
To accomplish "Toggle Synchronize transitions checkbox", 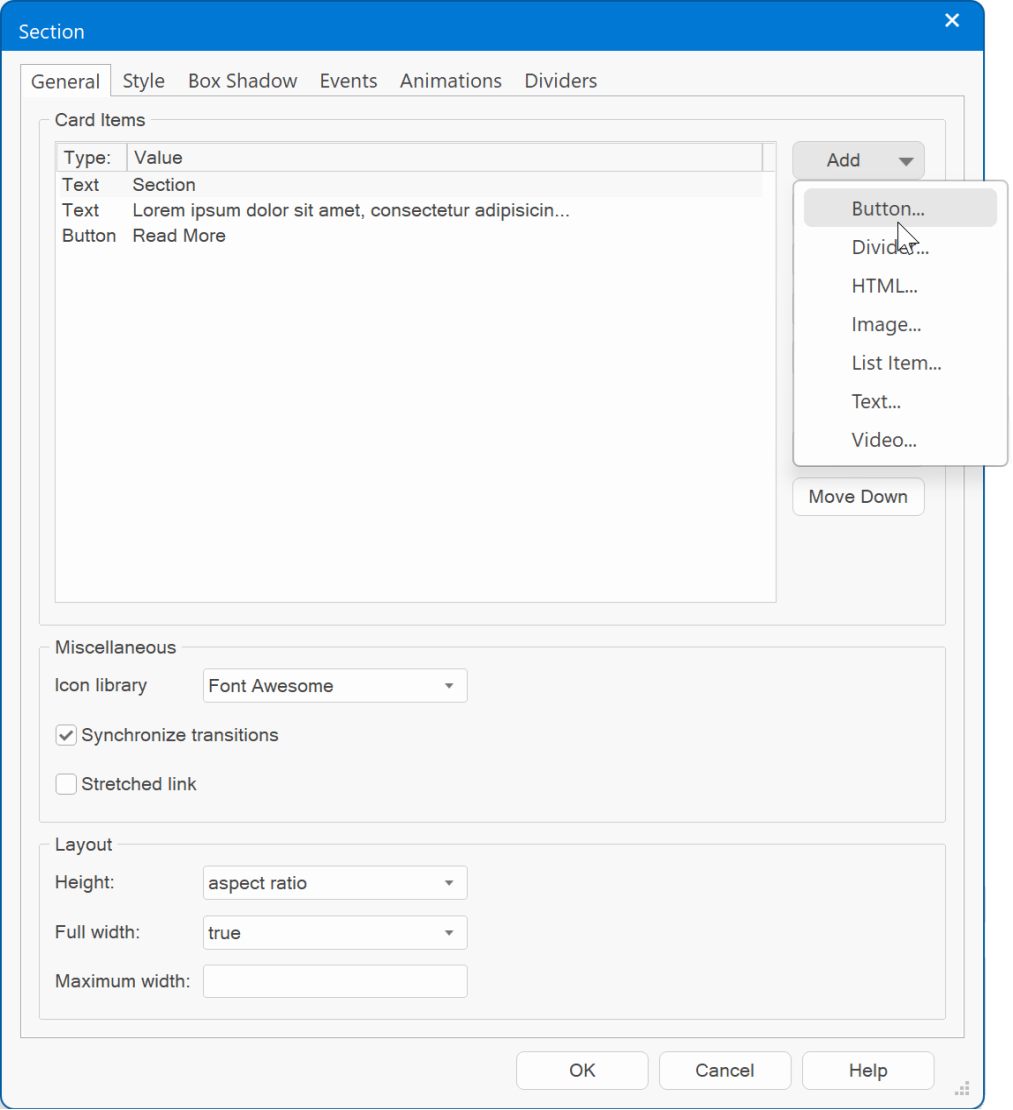I will tap(66, 735).
